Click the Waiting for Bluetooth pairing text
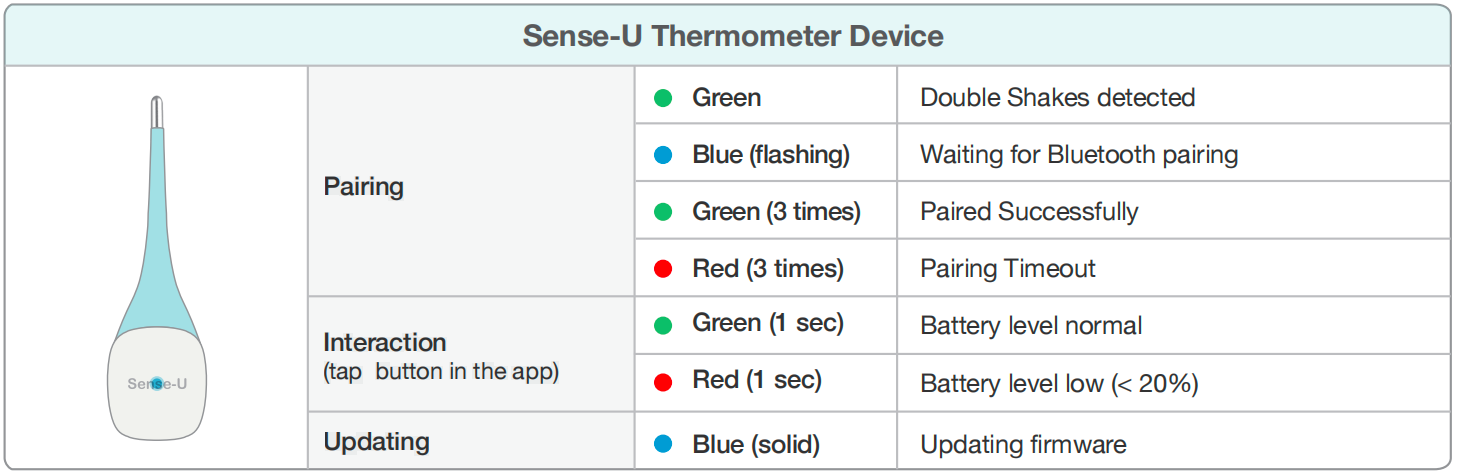The height and width of the screenshot is (476, 1458). (x=1079, y=155)
